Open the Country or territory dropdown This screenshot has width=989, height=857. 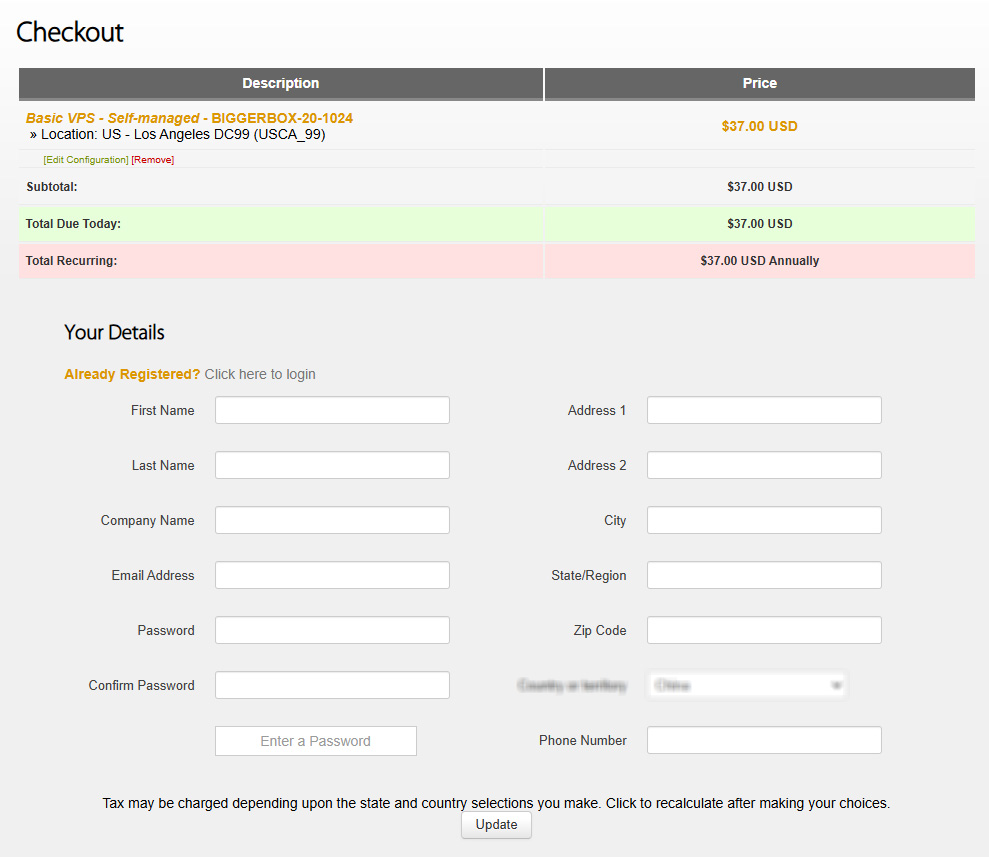[x=747, y=685]
